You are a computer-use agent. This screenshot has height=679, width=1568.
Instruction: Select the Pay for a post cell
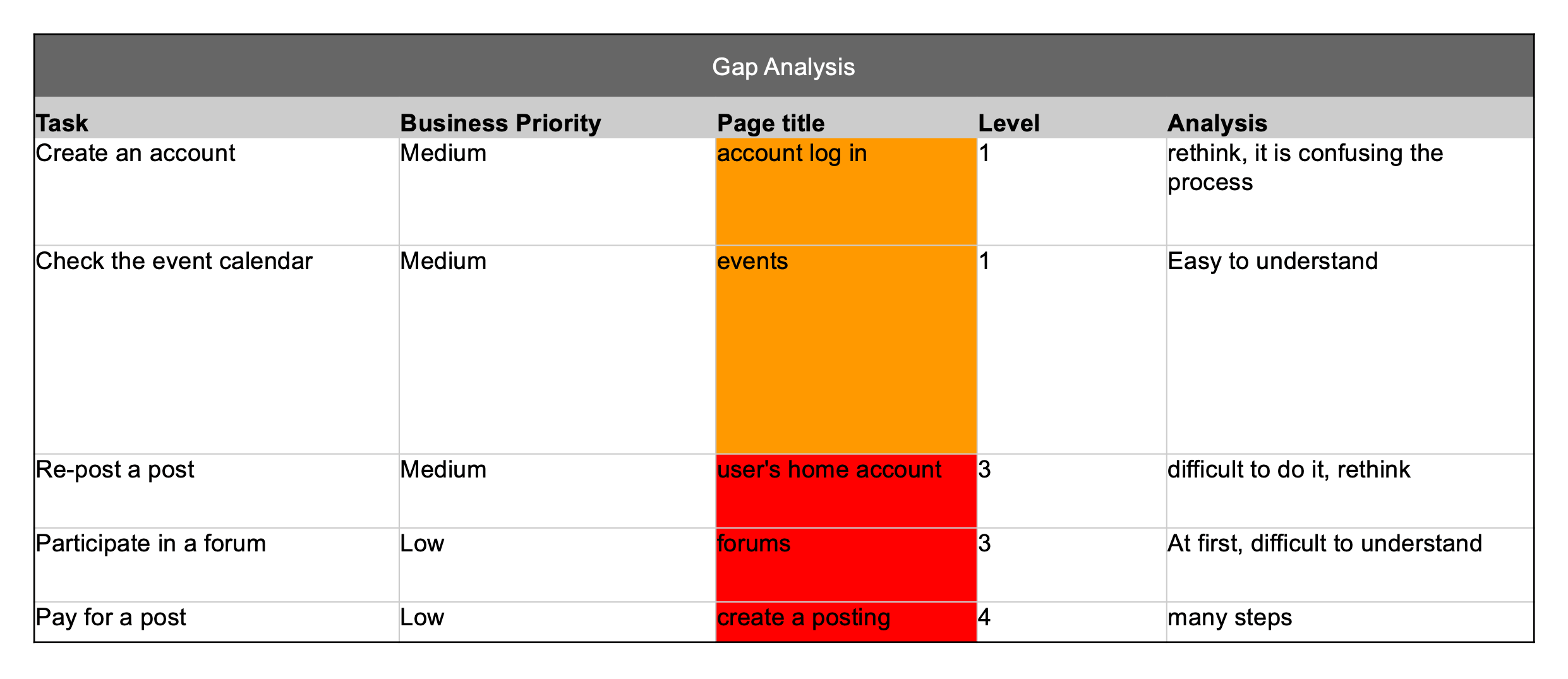[111, 618]
